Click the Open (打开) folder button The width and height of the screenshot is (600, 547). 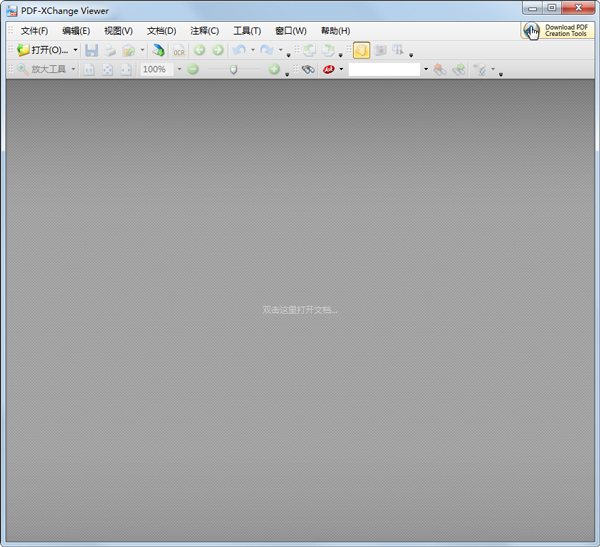[43, 50]
